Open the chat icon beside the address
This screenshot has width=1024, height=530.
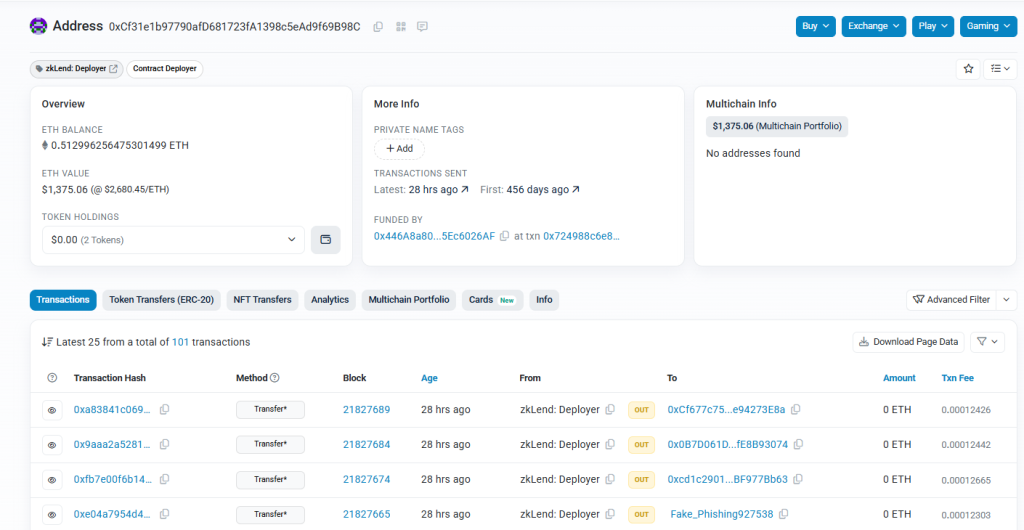pyautogui.click(x=422, y=26)
